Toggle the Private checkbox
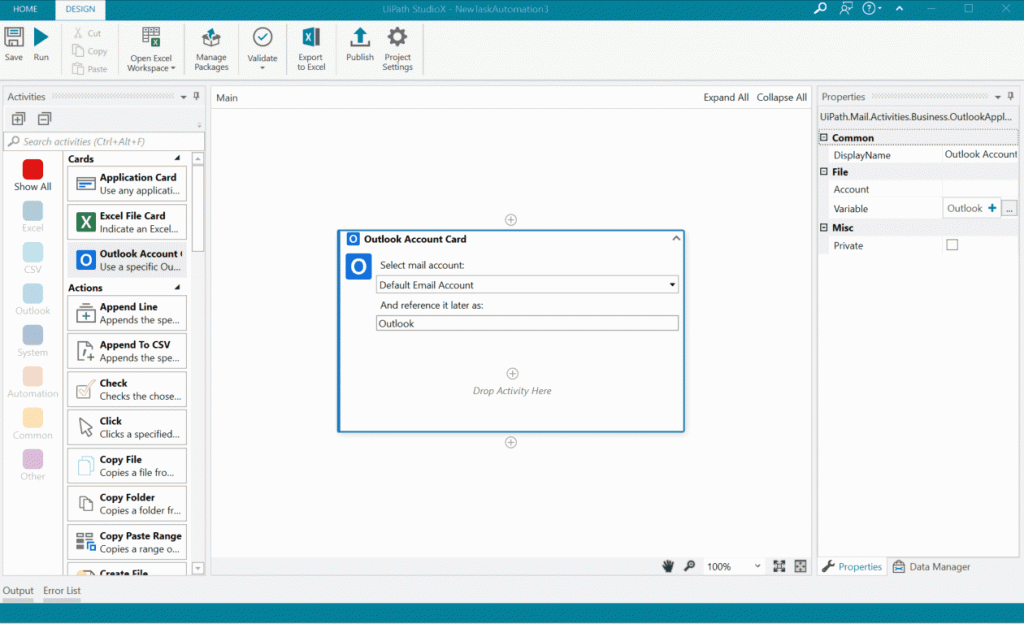 [952, 245]
